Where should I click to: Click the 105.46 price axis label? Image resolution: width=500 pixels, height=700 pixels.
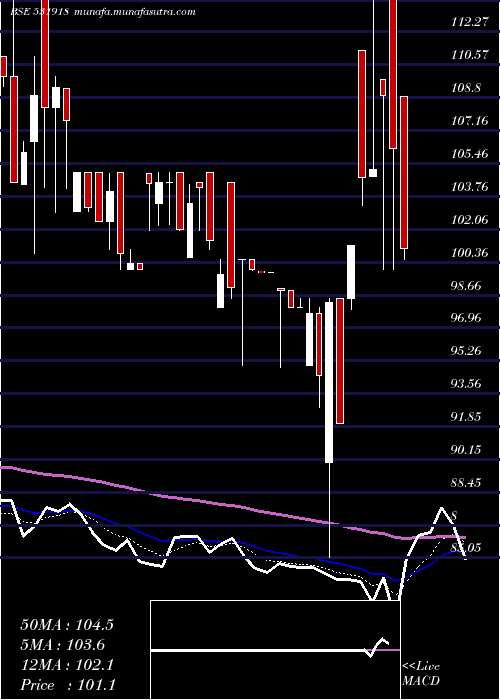point(470,154)
